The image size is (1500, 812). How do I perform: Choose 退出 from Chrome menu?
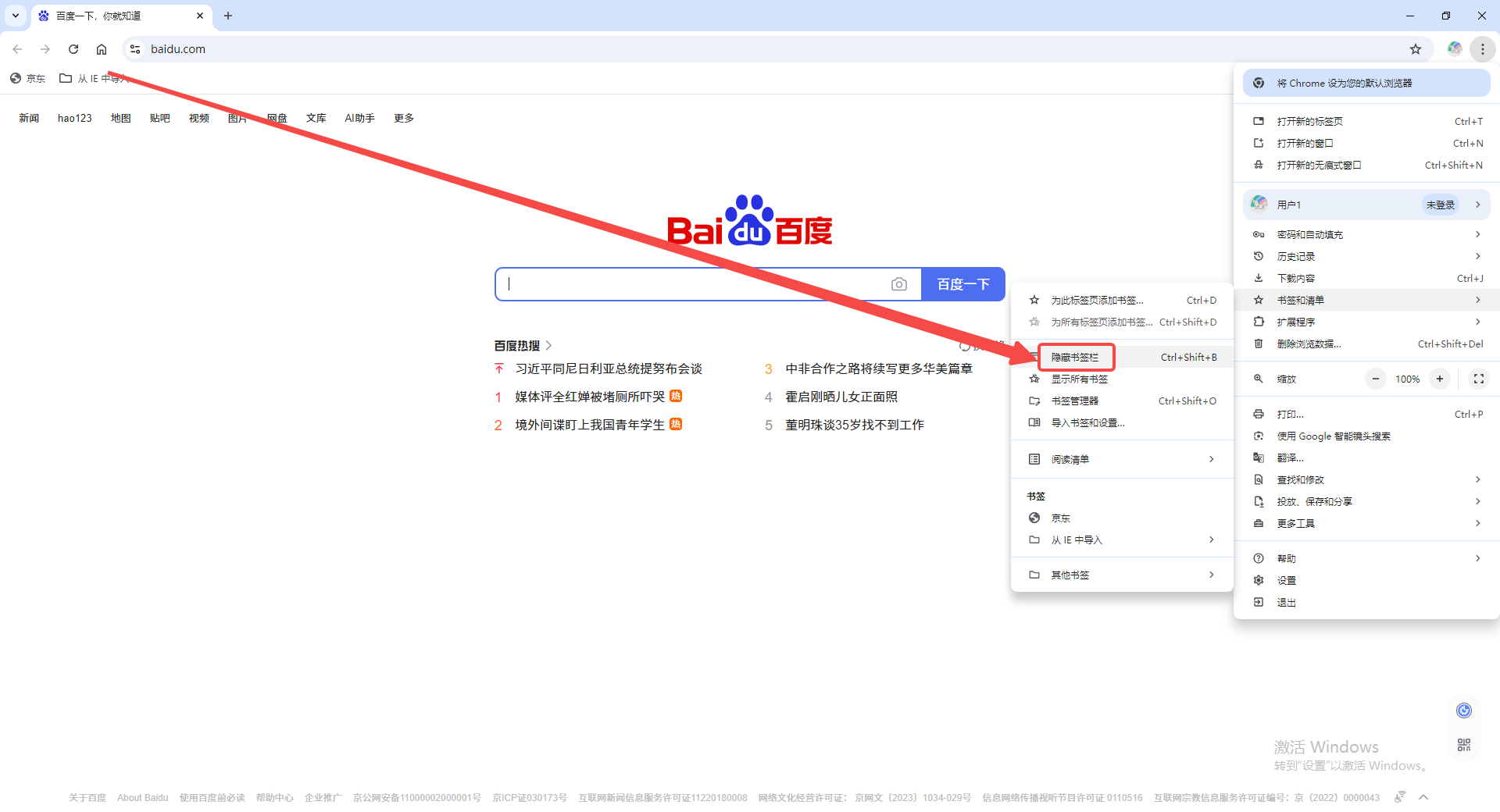point(1366,602)
